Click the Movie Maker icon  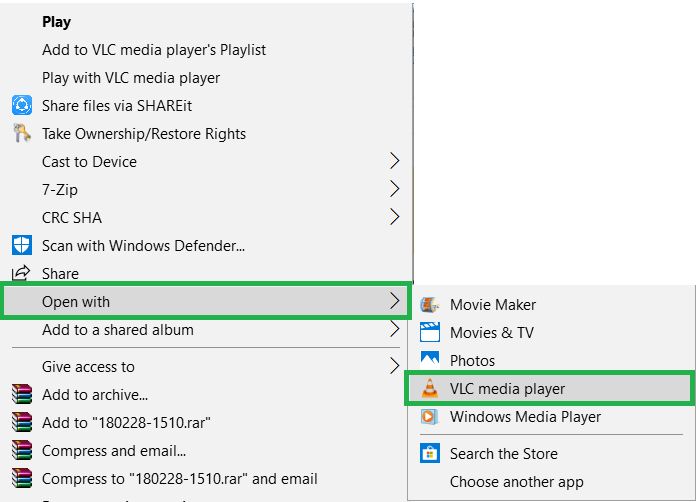click(x=430, y=305)
